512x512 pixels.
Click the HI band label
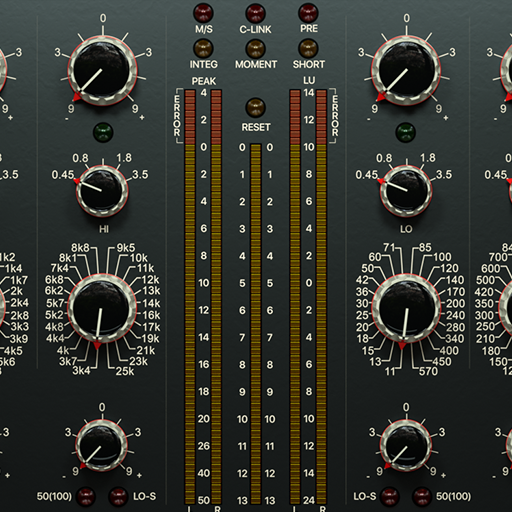104,229
